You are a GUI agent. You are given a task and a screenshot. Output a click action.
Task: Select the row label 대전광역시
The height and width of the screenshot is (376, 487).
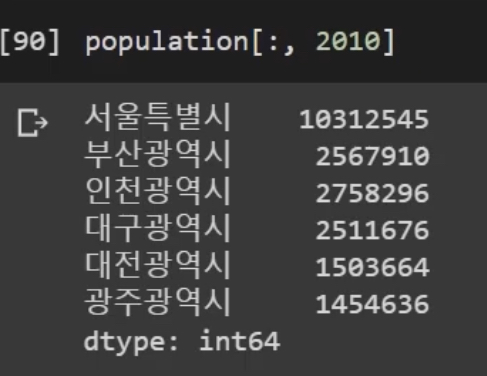(x=158, y=265)
